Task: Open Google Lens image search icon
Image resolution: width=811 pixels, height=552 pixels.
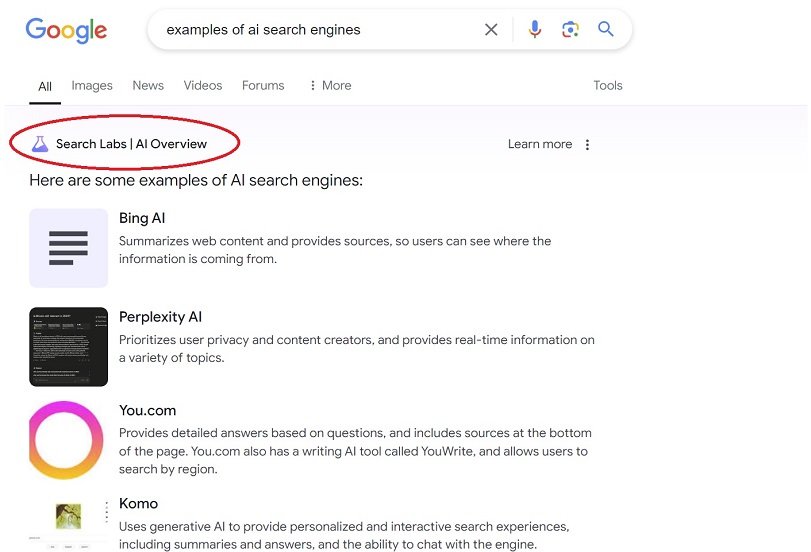Action: pos(570,29)
